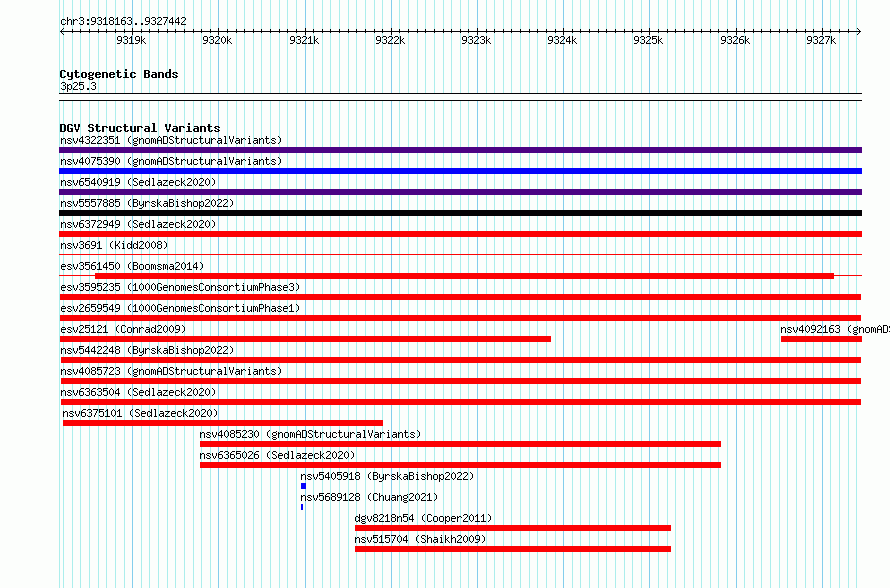890x588 pixels.
Task: Click the red bar under nsv6365026
Action: pos(460,465)
